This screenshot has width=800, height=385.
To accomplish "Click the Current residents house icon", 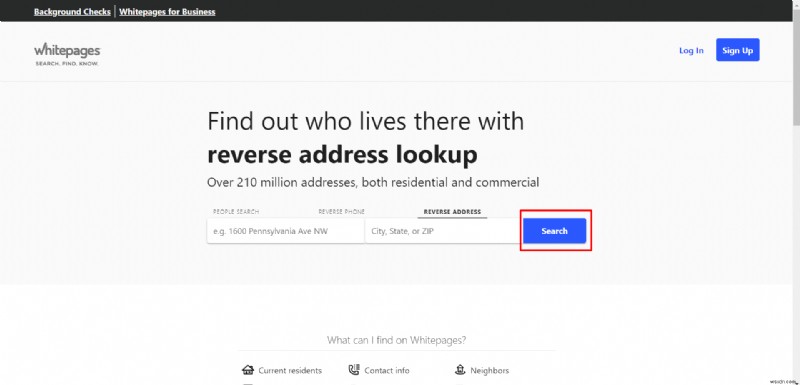I will (248, 370).
